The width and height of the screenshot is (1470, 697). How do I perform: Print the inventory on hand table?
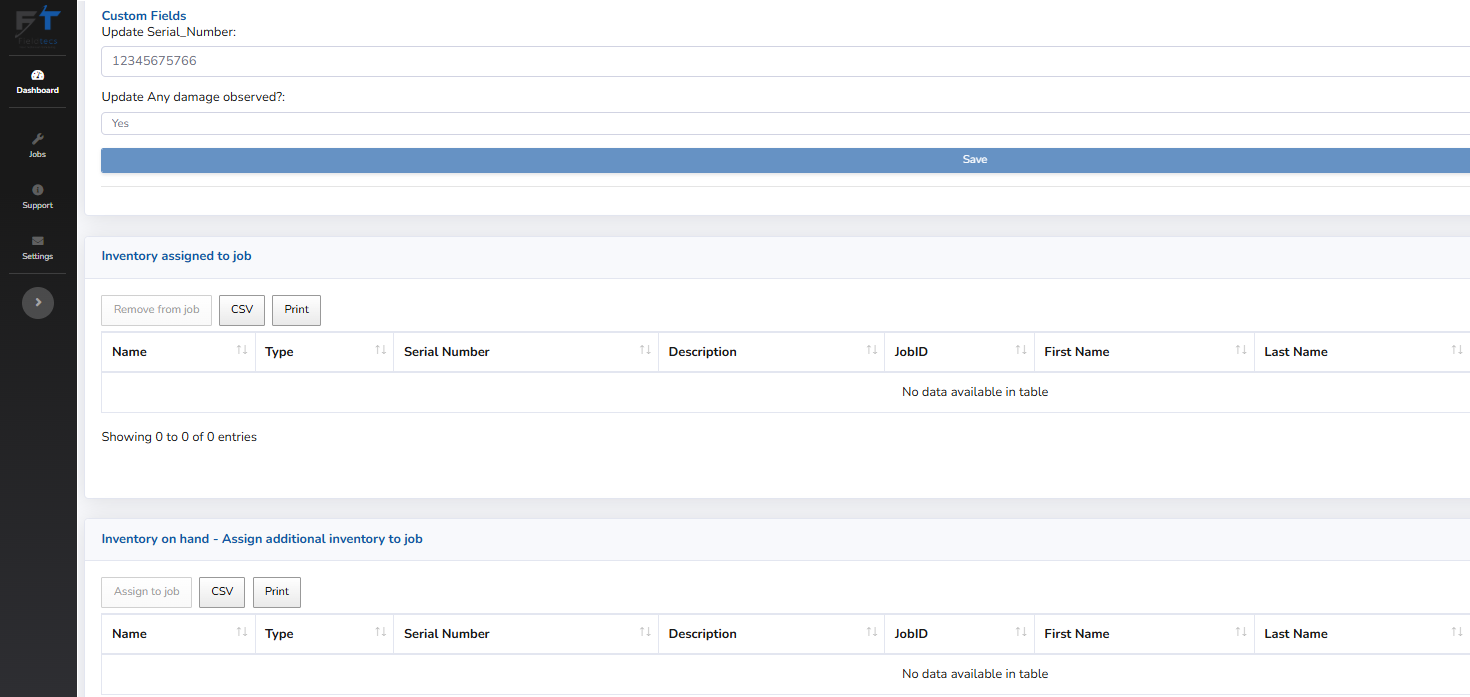277,592
